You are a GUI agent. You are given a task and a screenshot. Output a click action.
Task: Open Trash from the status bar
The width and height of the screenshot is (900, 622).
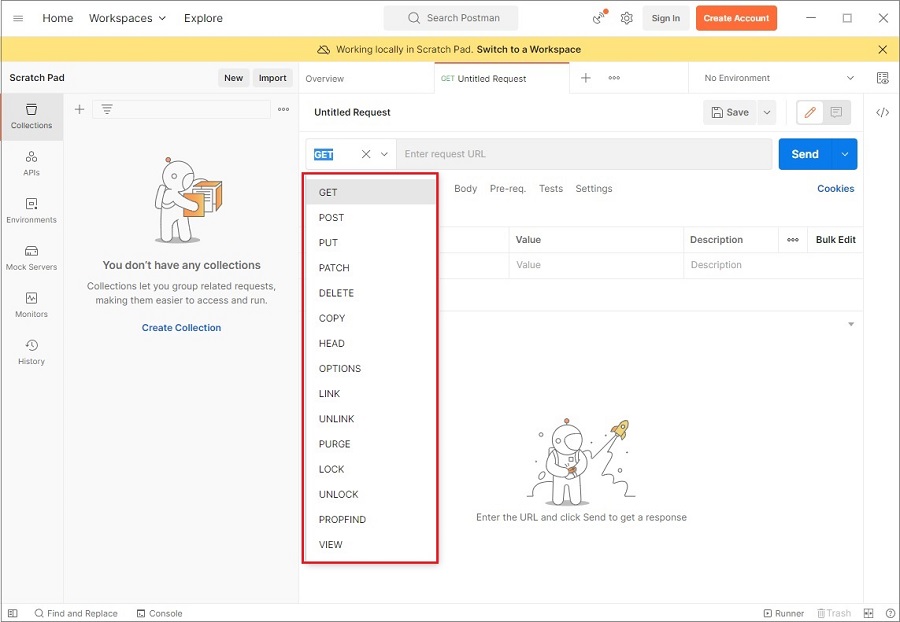[834, 613]
